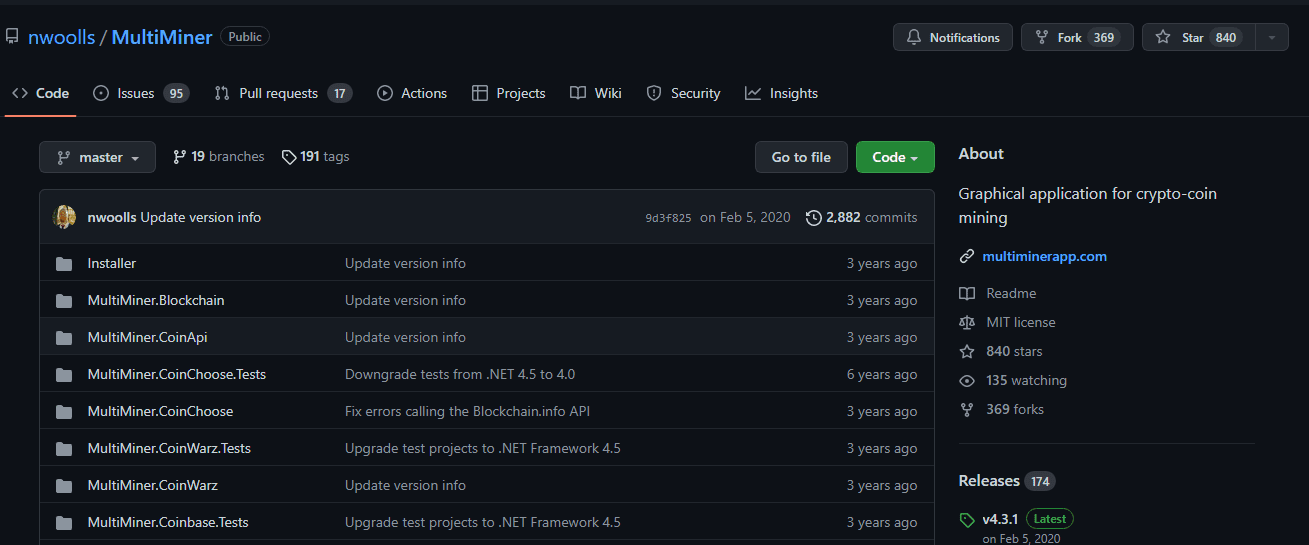Click the folder icon for MultiMiner.CoinApi
The width and height of the screenshot is (1309, 545).
point(65,338)
